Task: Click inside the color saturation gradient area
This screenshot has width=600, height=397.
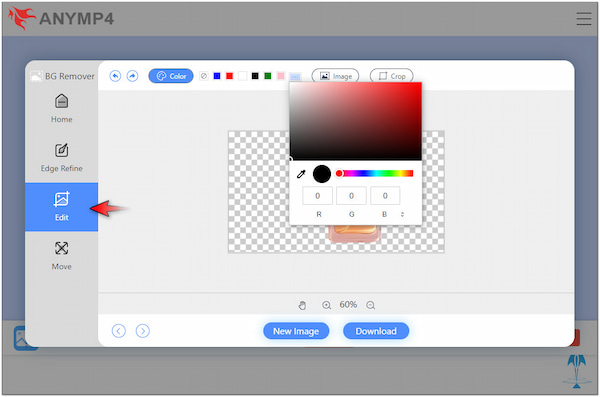Action: pos(355,121)
